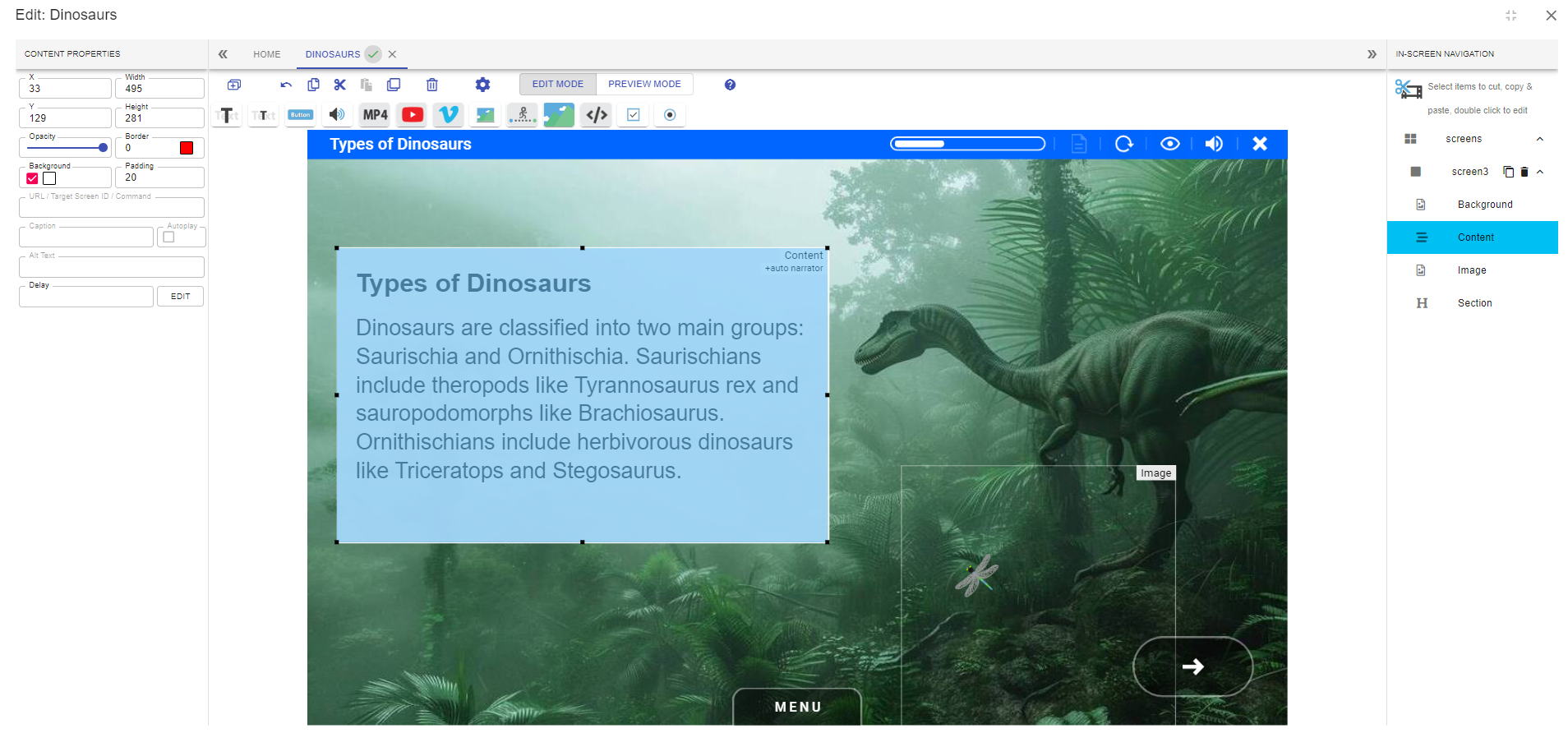This screenshot has width=1568, height=733.
Task: Insert a checkbox element
Action: (x=634, y=115)
